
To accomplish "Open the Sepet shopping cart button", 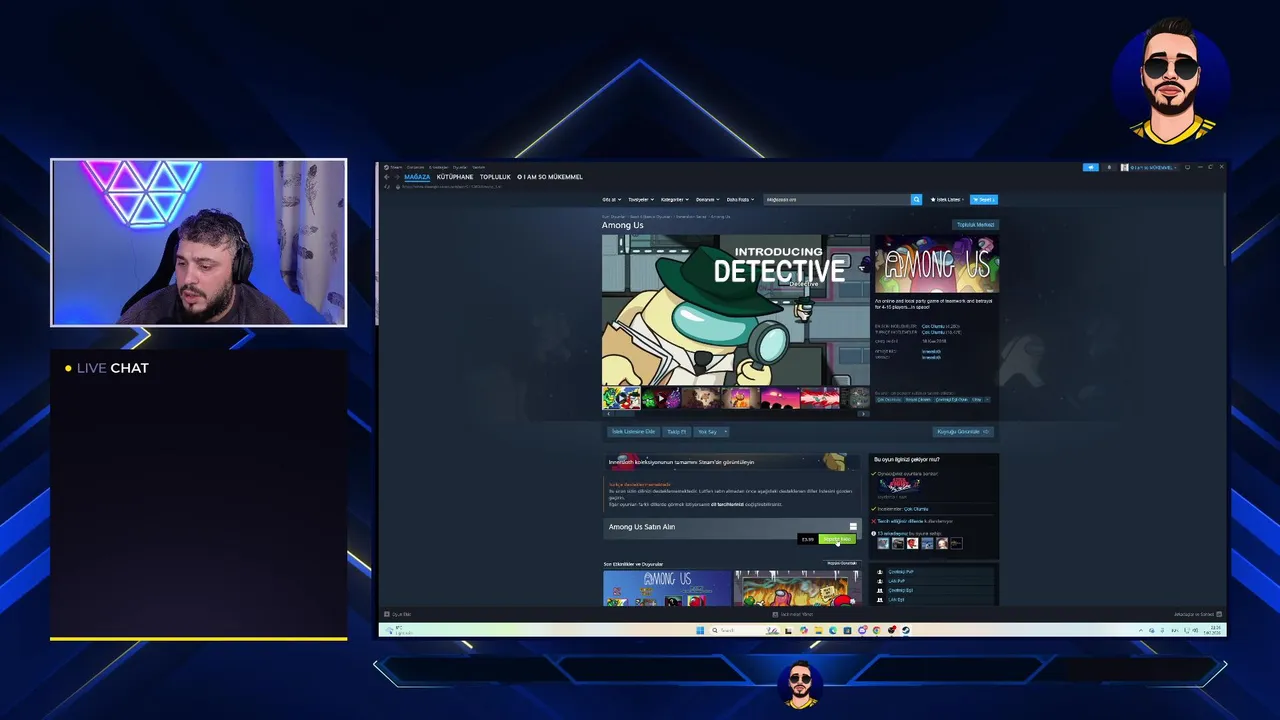I will (984, 199).
